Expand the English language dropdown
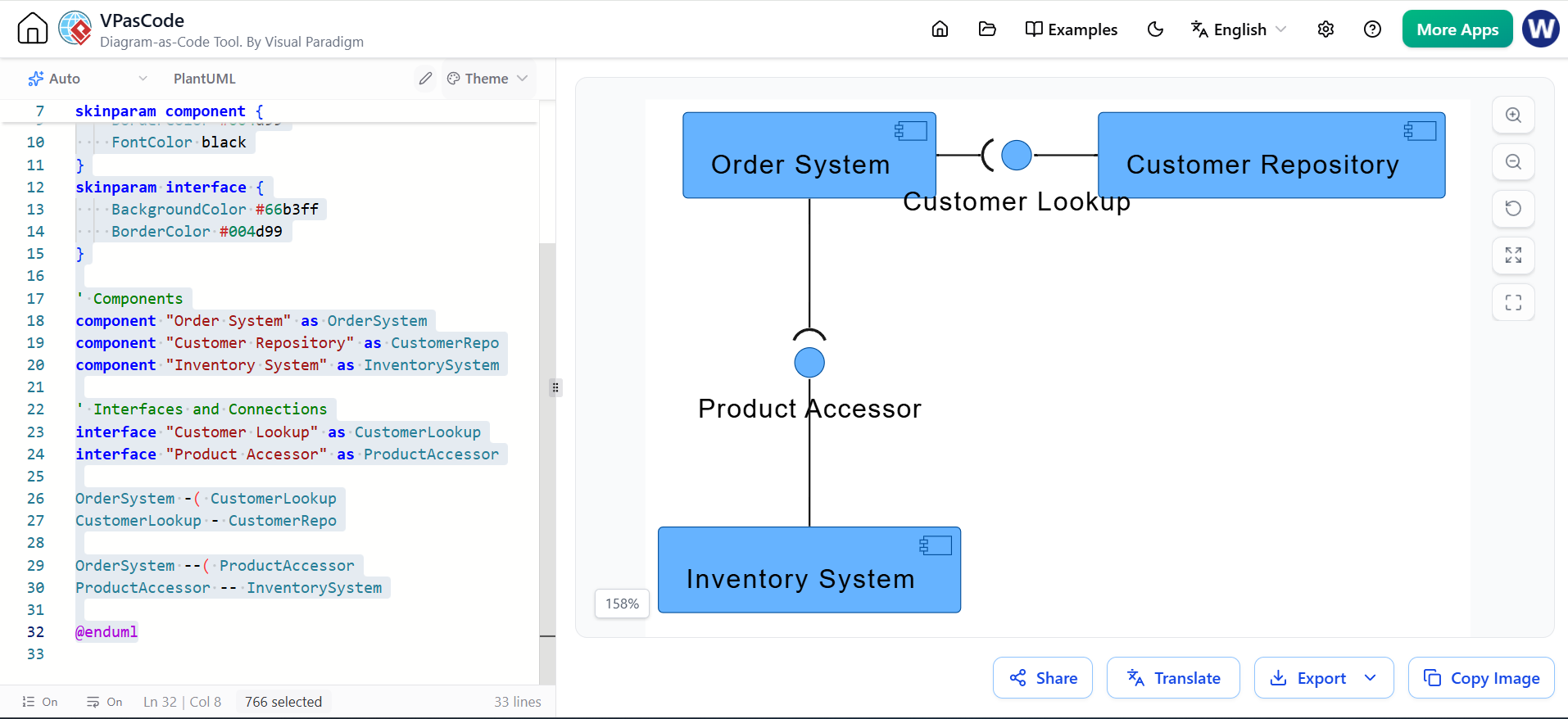The image size is (1568, 719). point(1239,29)
